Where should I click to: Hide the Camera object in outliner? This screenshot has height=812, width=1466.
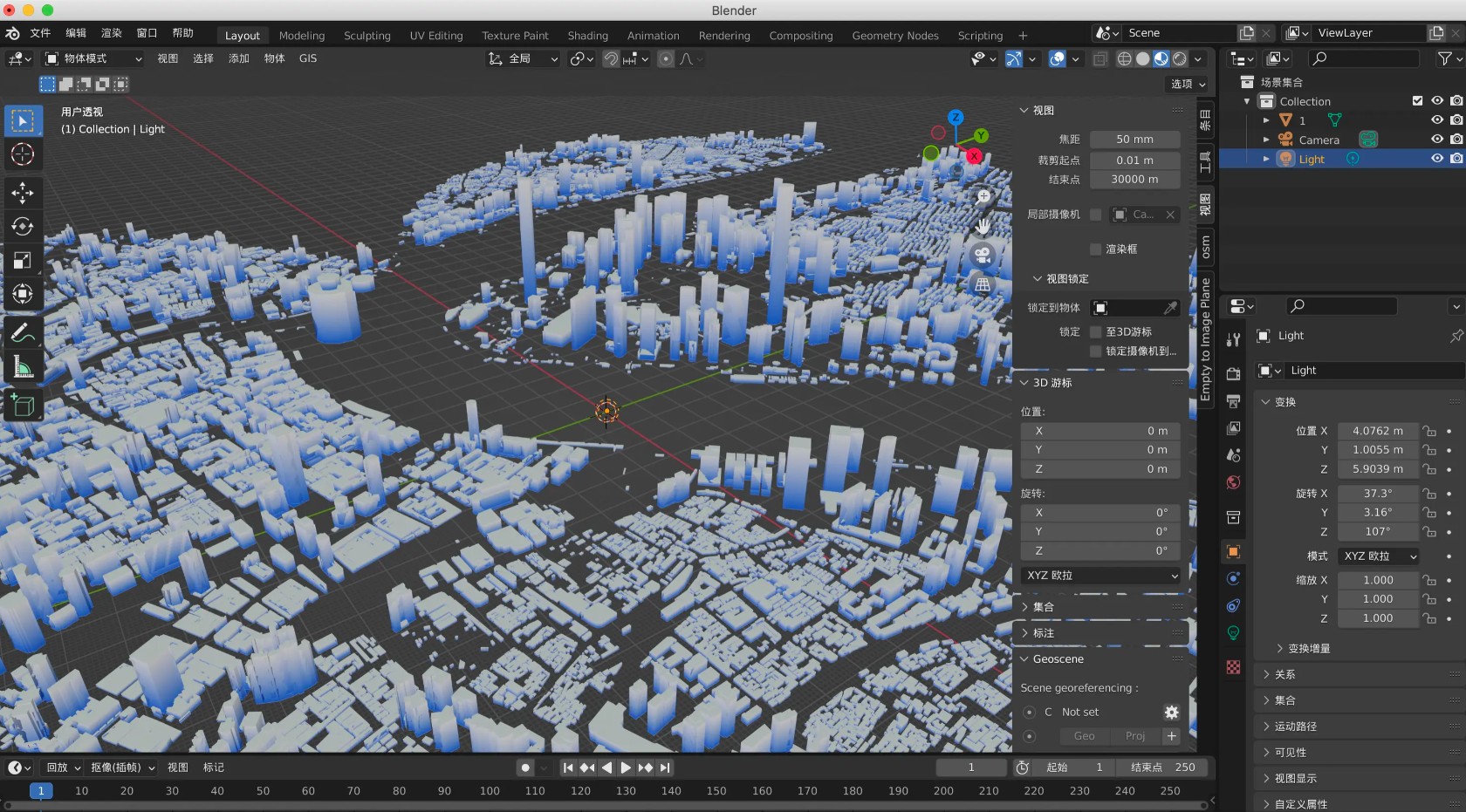coord(1437,140)
